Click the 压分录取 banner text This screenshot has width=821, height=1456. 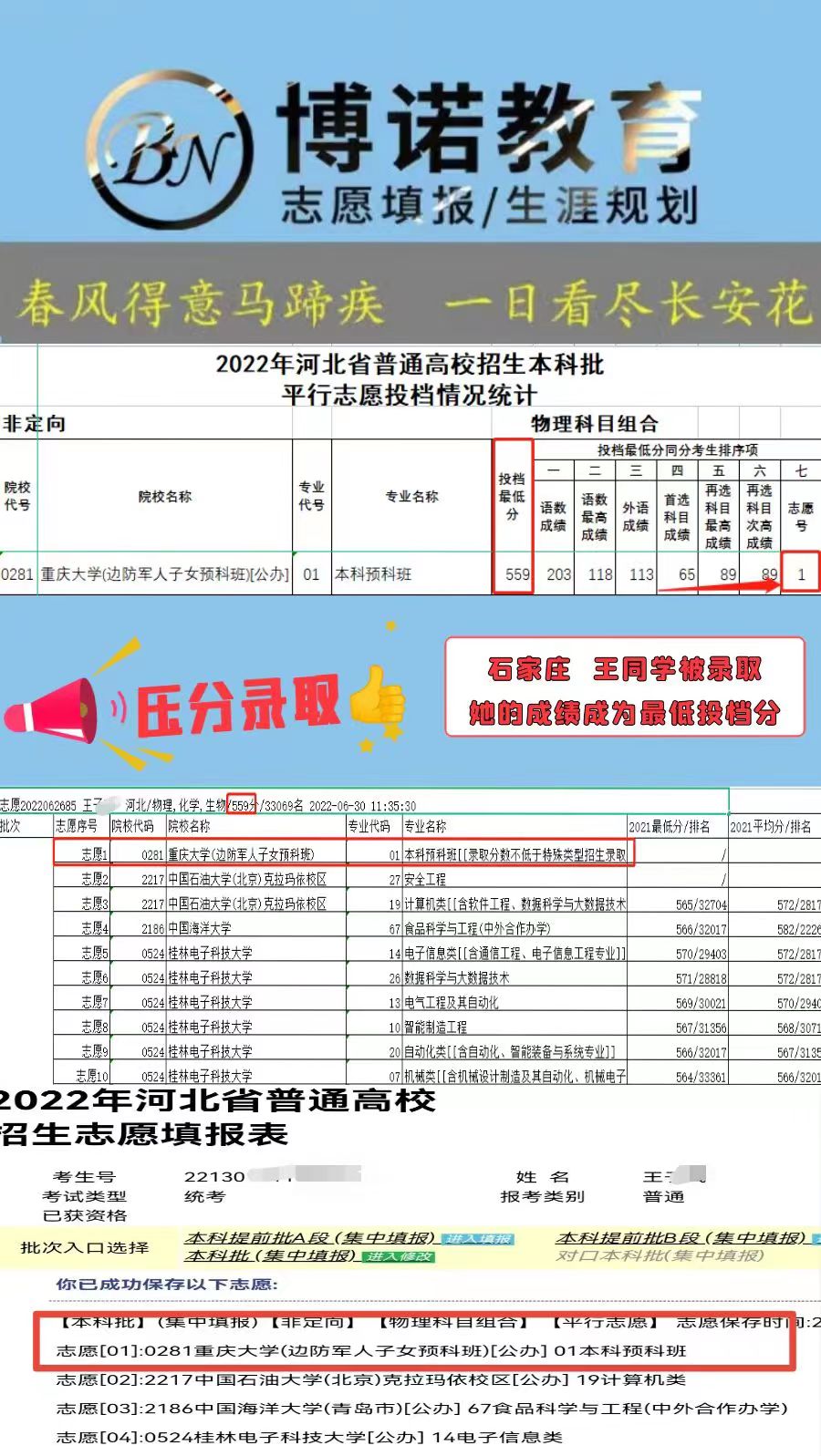click(x=237, y=706)
